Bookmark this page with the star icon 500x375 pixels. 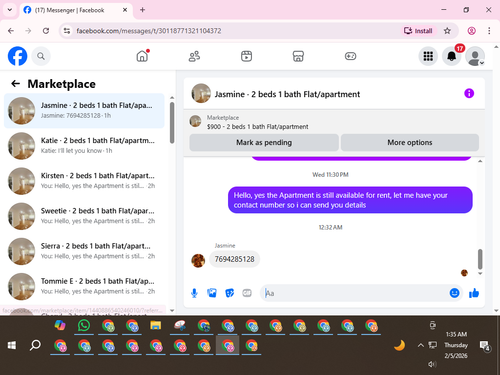[x=447, y=31]
